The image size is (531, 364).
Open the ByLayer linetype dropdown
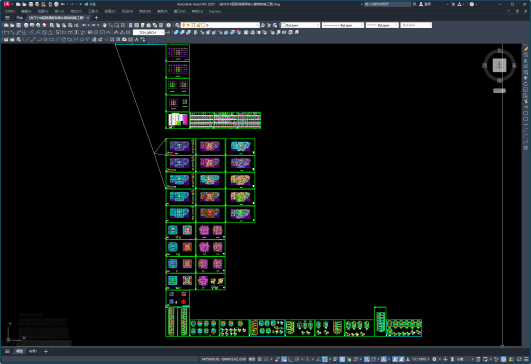343,25
